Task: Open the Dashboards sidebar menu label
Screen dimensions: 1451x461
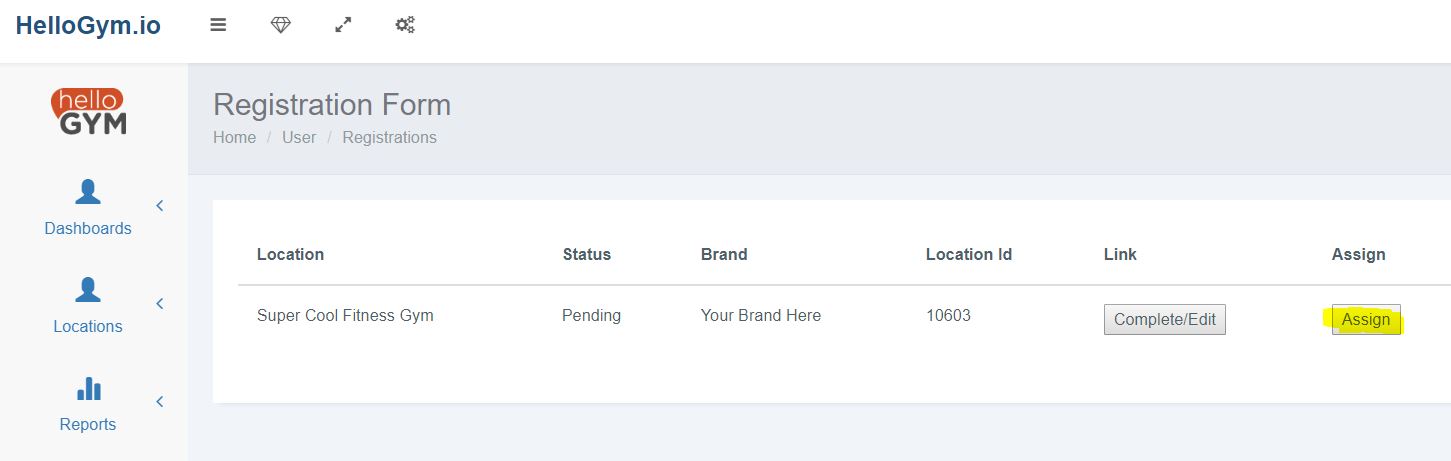Action: click(88, 228)
